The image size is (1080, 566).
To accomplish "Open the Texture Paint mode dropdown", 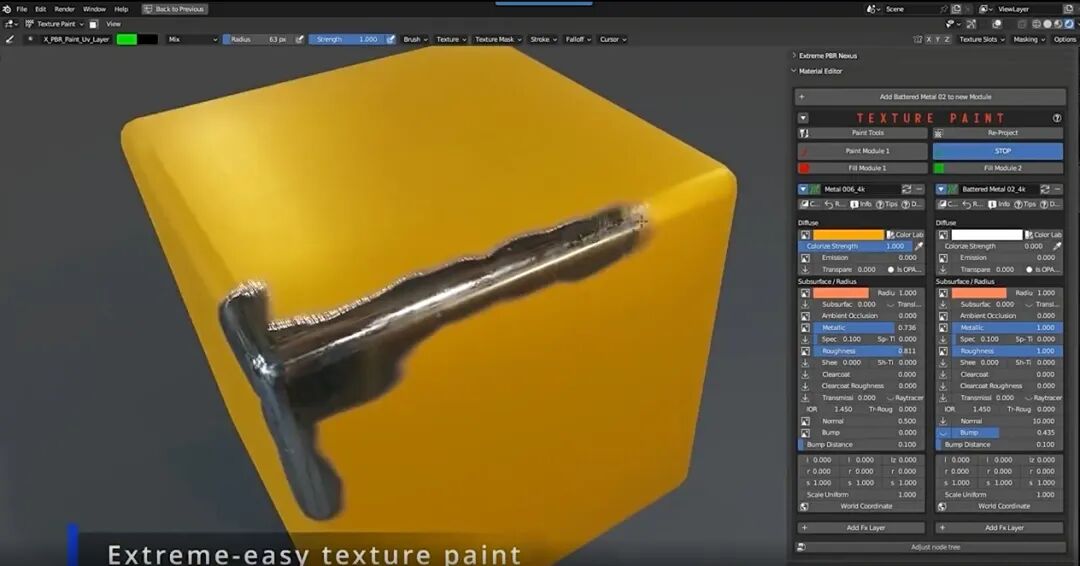I will point(54,24).
